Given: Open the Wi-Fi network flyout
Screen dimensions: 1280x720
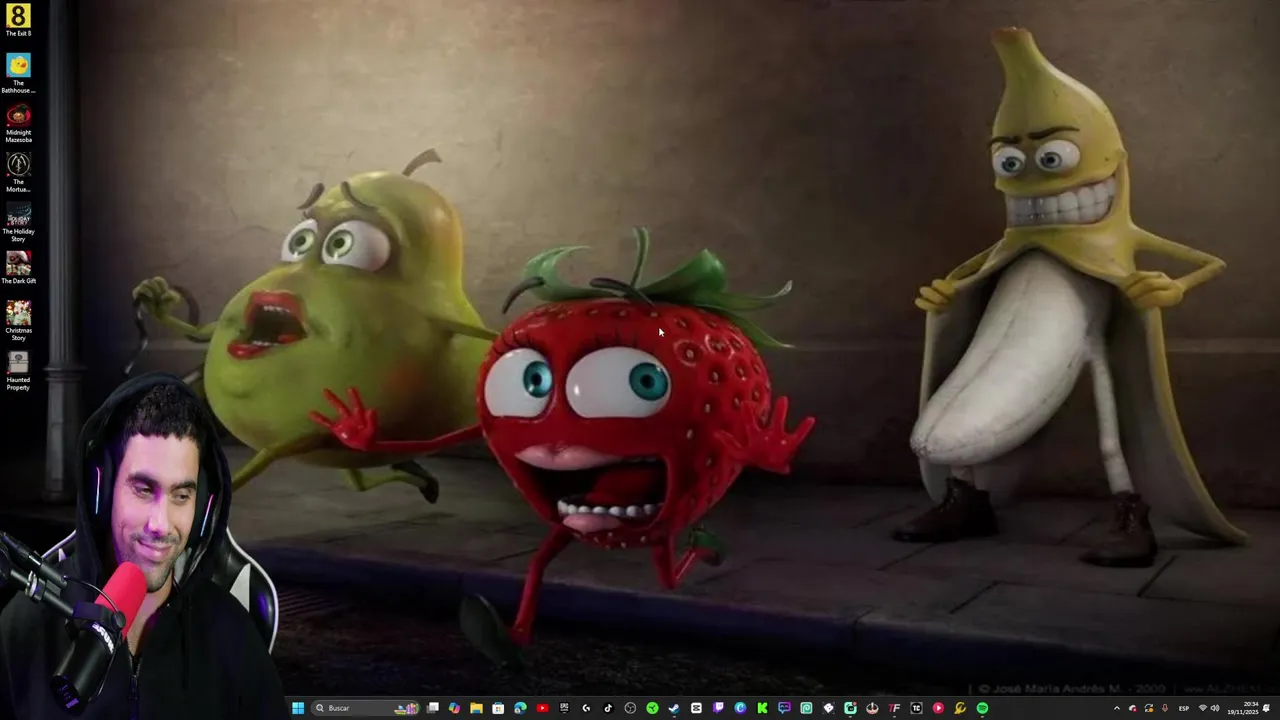Looking at the screenshot, I should click(1203, 708).
